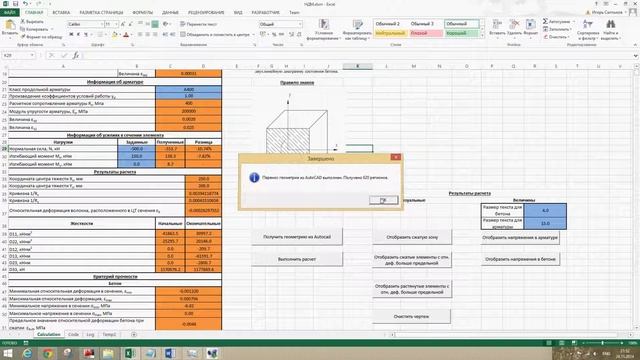Viewport: 640px width, 360px height.
Task: Click the Cut (Вырезать) icon
Action: tap(23, 21)
